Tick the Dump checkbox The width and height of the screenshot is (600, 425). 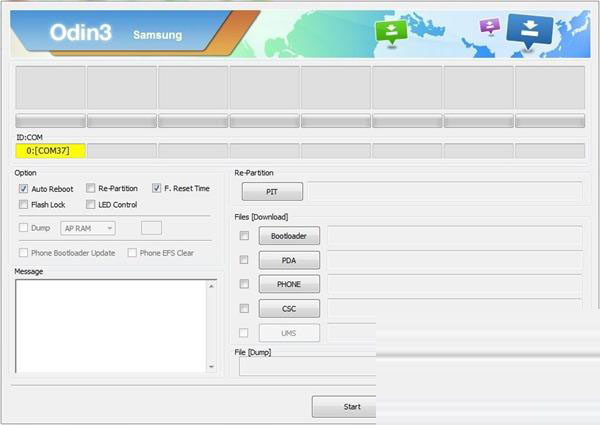pos(23,228)
